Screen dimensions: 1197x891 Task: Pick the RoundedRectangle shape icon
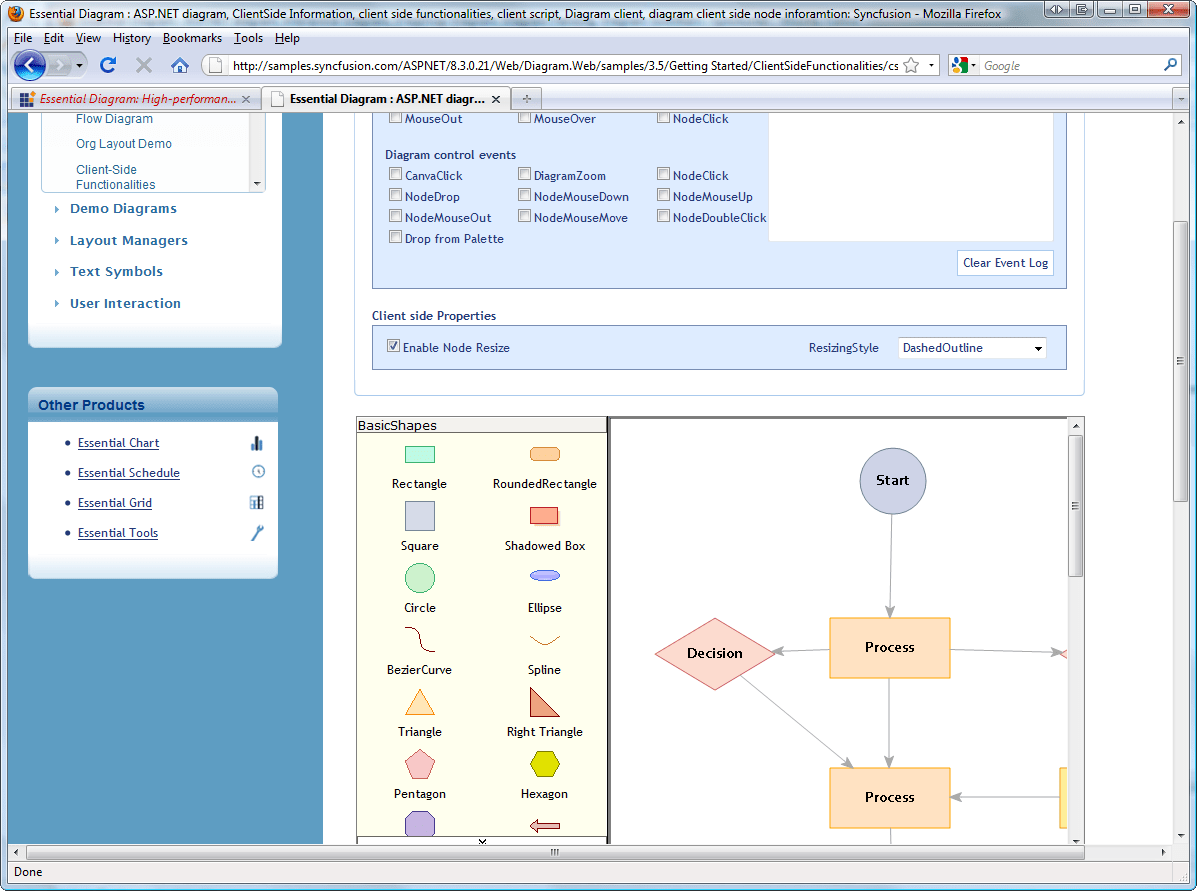pos(544,454)
